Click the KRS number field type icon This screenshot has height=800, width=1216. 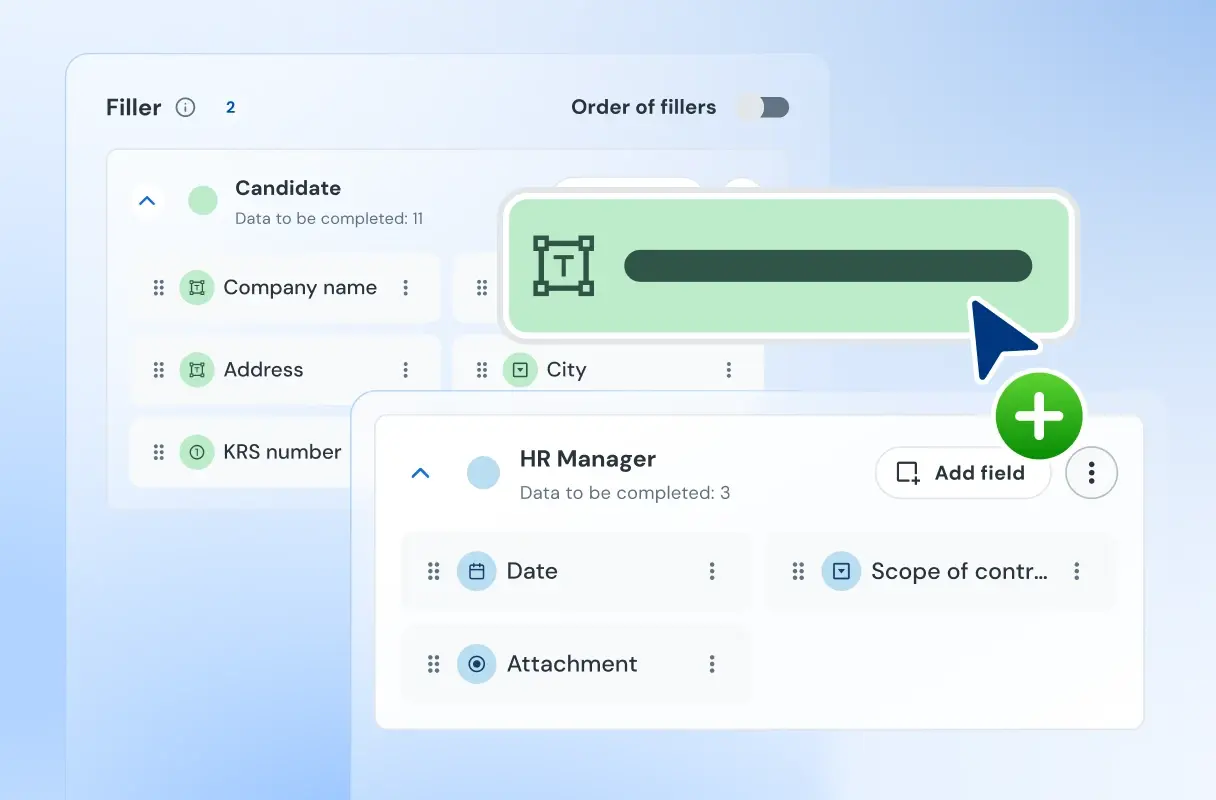click(x=197, y=452)
